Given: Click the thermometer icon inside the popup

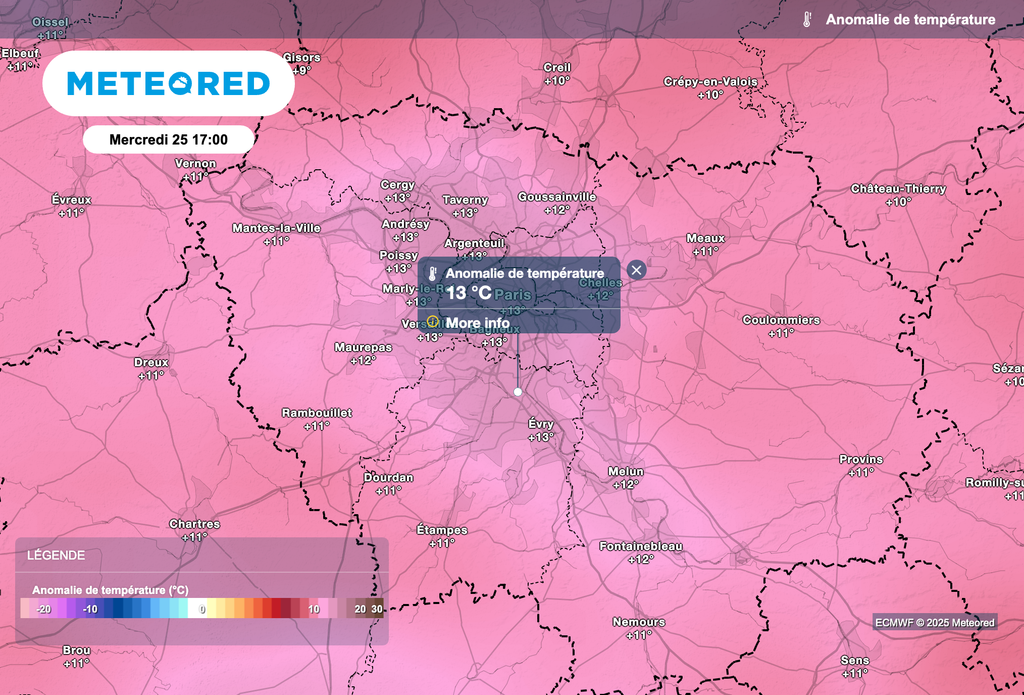Looking at the screenshot, I should pos(433,274).
